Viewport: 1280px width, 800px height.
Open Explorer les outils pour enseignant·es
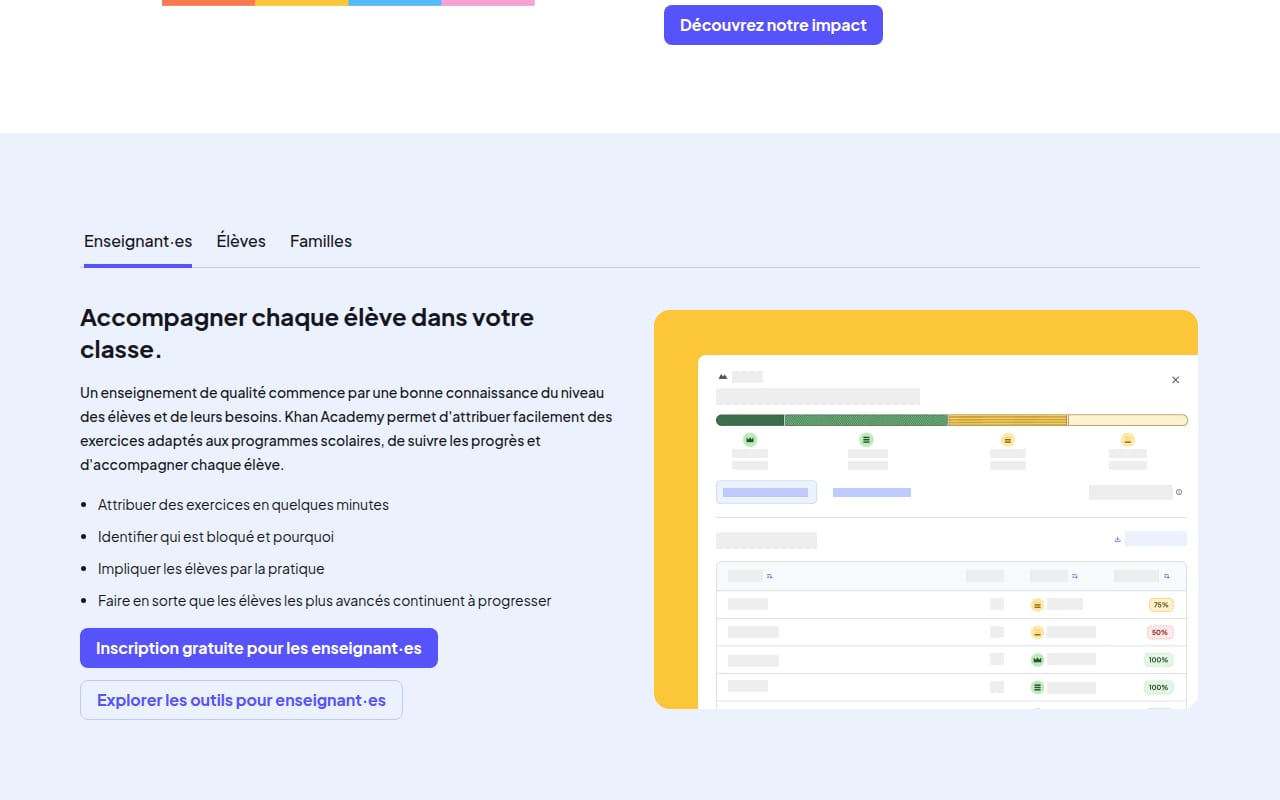pos(241,700)
